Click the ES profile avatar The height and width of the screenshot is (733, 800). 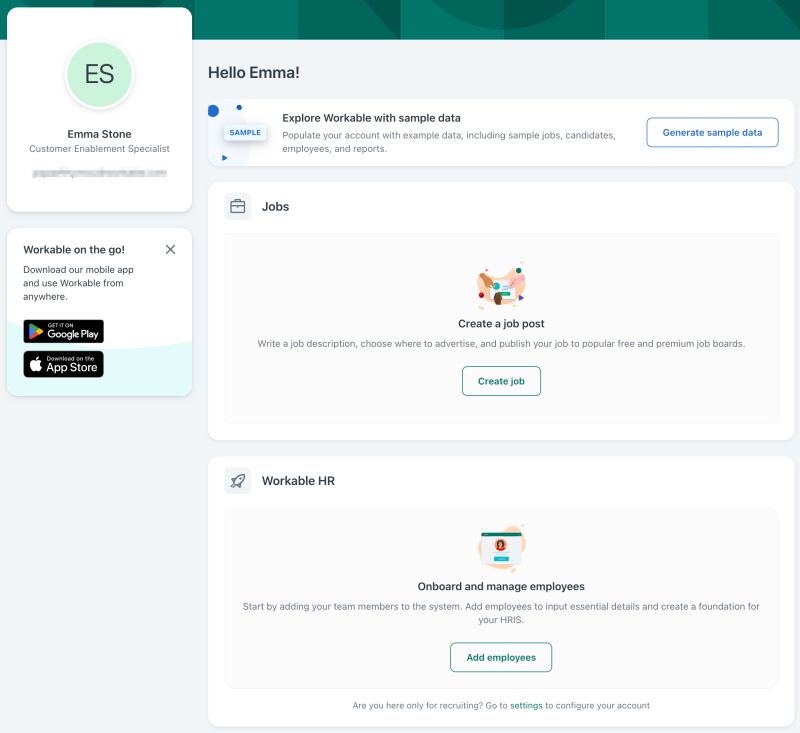click(x=99, y=74)
